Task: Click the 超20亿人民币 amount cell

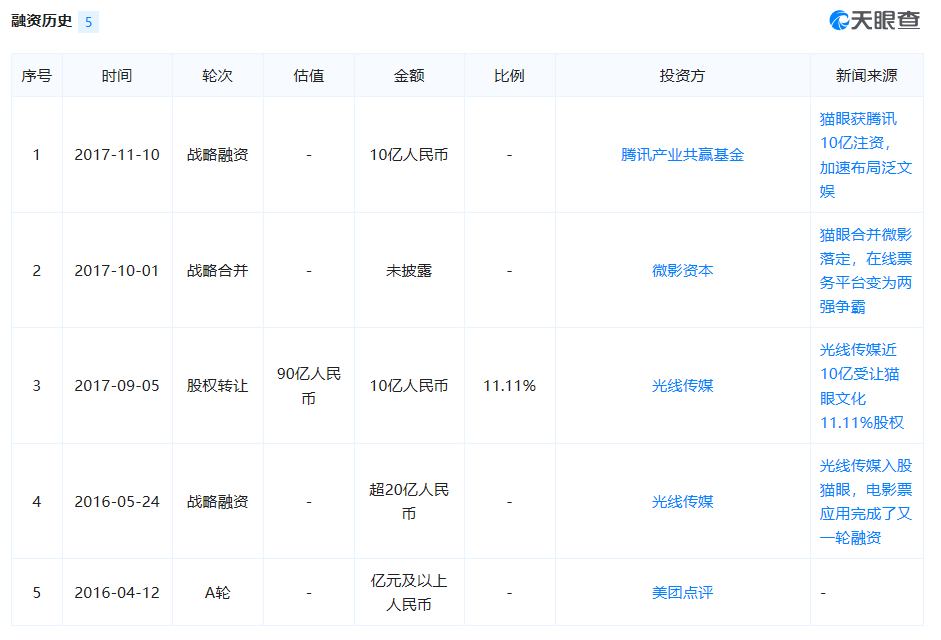Action: point(409,502)
